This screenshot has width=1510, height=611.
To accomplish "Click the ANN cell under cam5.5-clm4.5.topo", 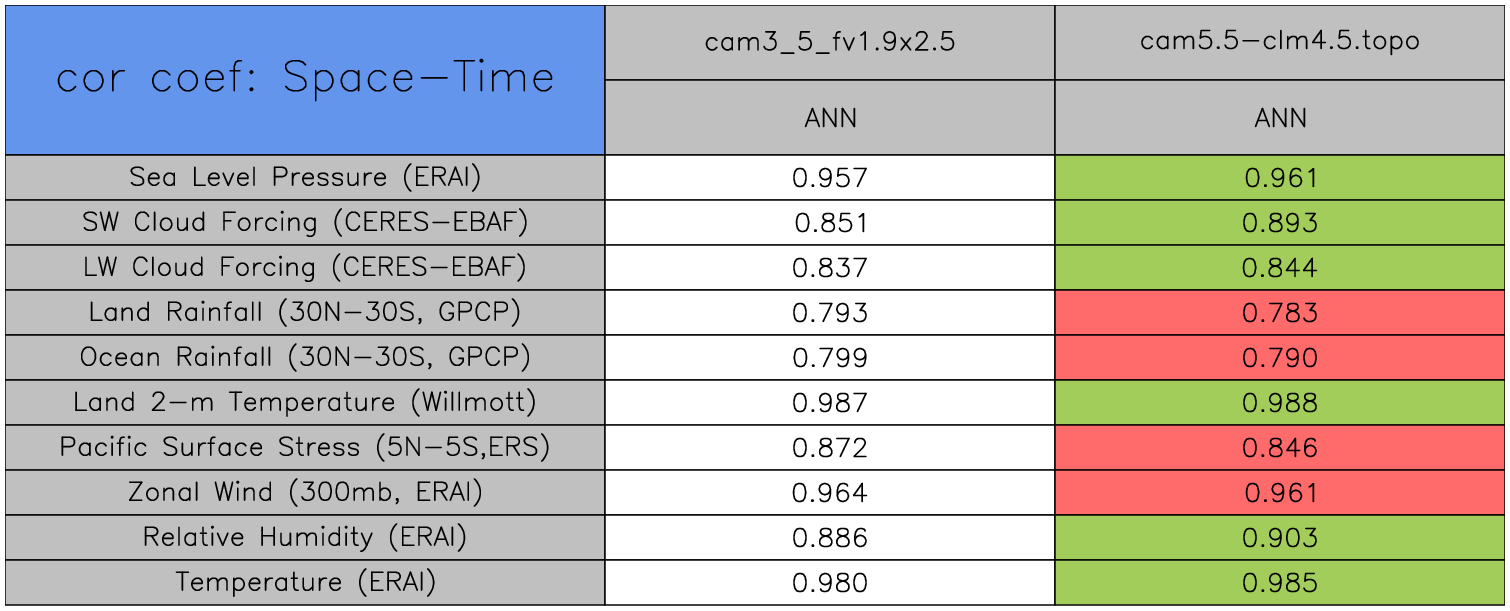I will pyautogui.click(x=1280, y=118).
